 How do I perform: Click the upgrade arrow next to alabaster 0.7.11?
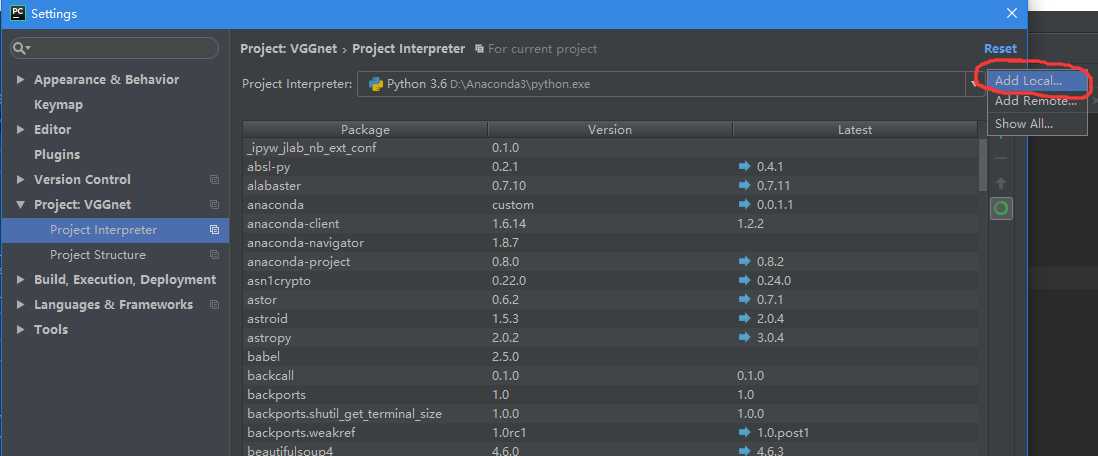[x=744, y=186]
